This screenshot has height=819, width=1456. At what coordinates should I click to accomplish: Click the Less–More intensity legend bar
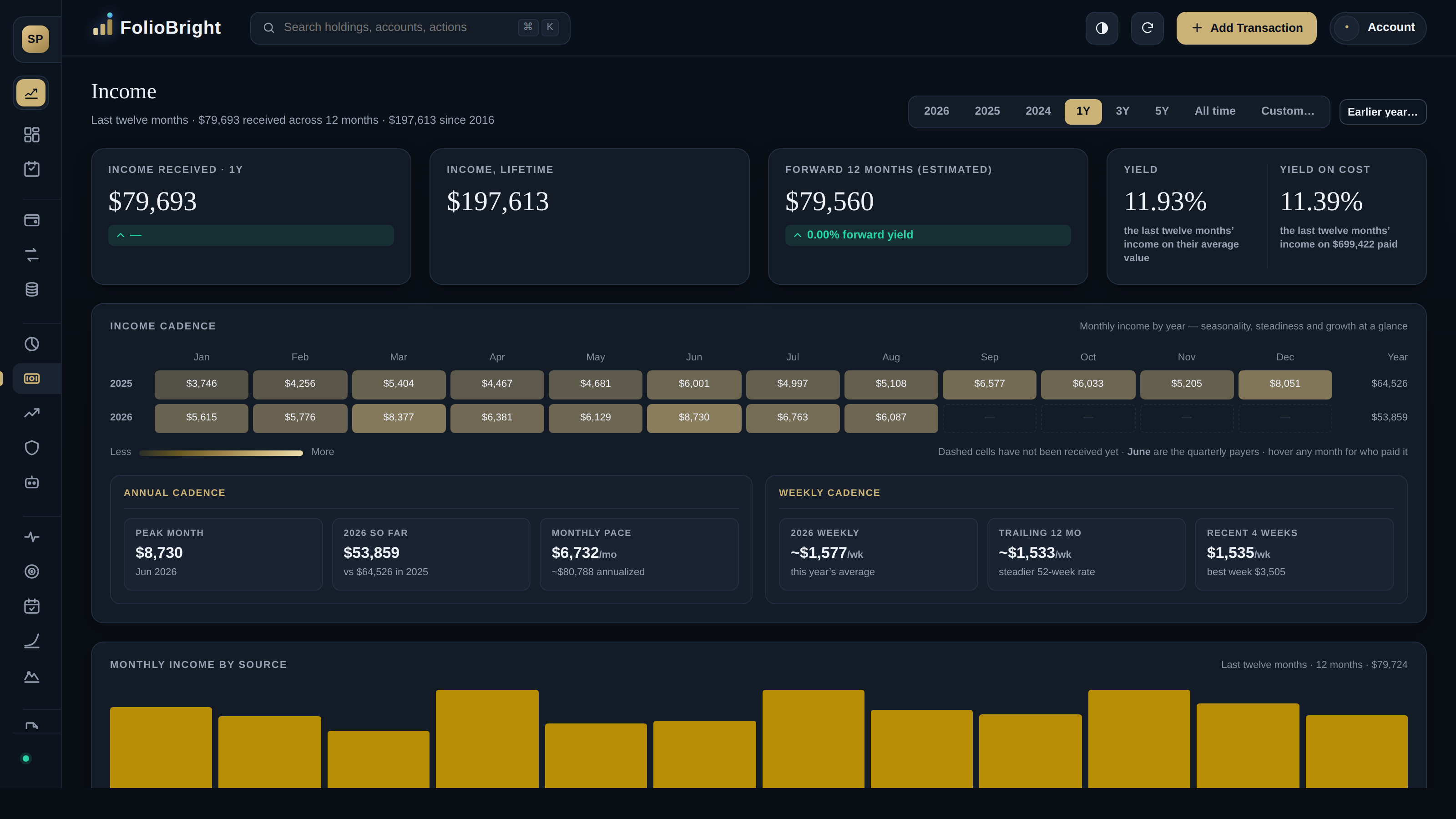221,453
